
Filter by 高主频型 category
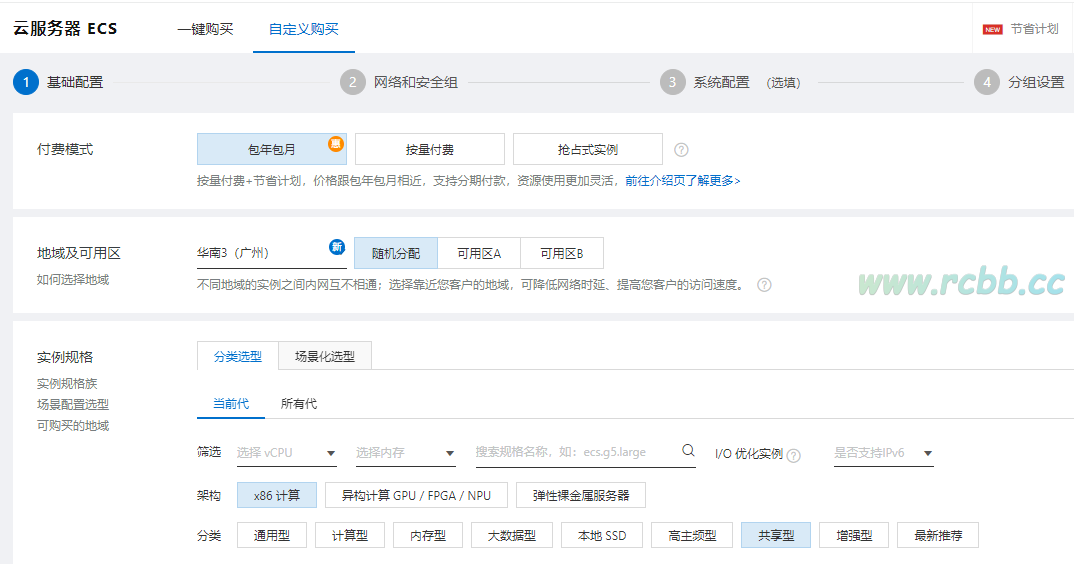pyautogui.click(x=692, y=535)
